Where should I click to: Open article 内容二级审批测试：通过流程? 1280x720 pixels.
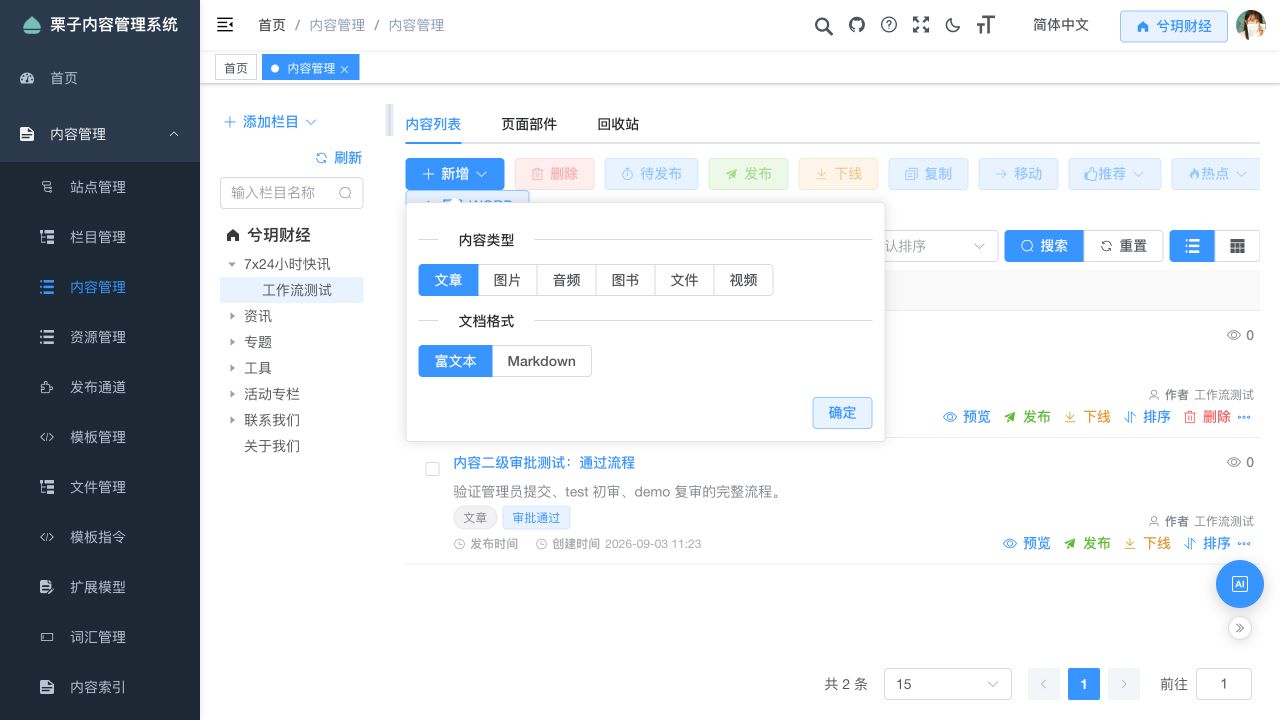coord(544,463)
